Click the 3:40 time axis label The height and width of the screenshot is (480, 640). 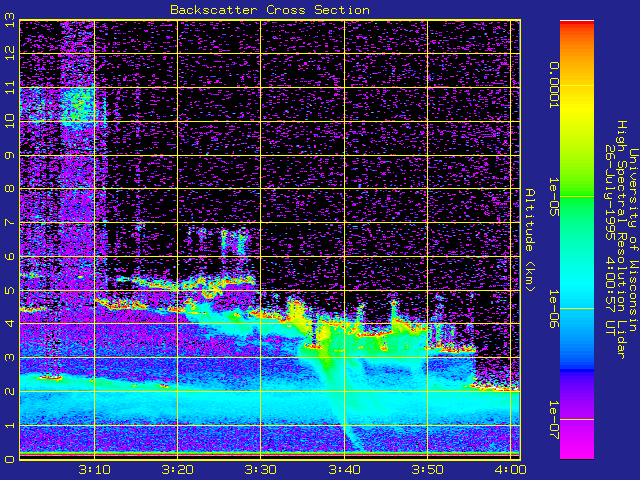tap(344, 470)
